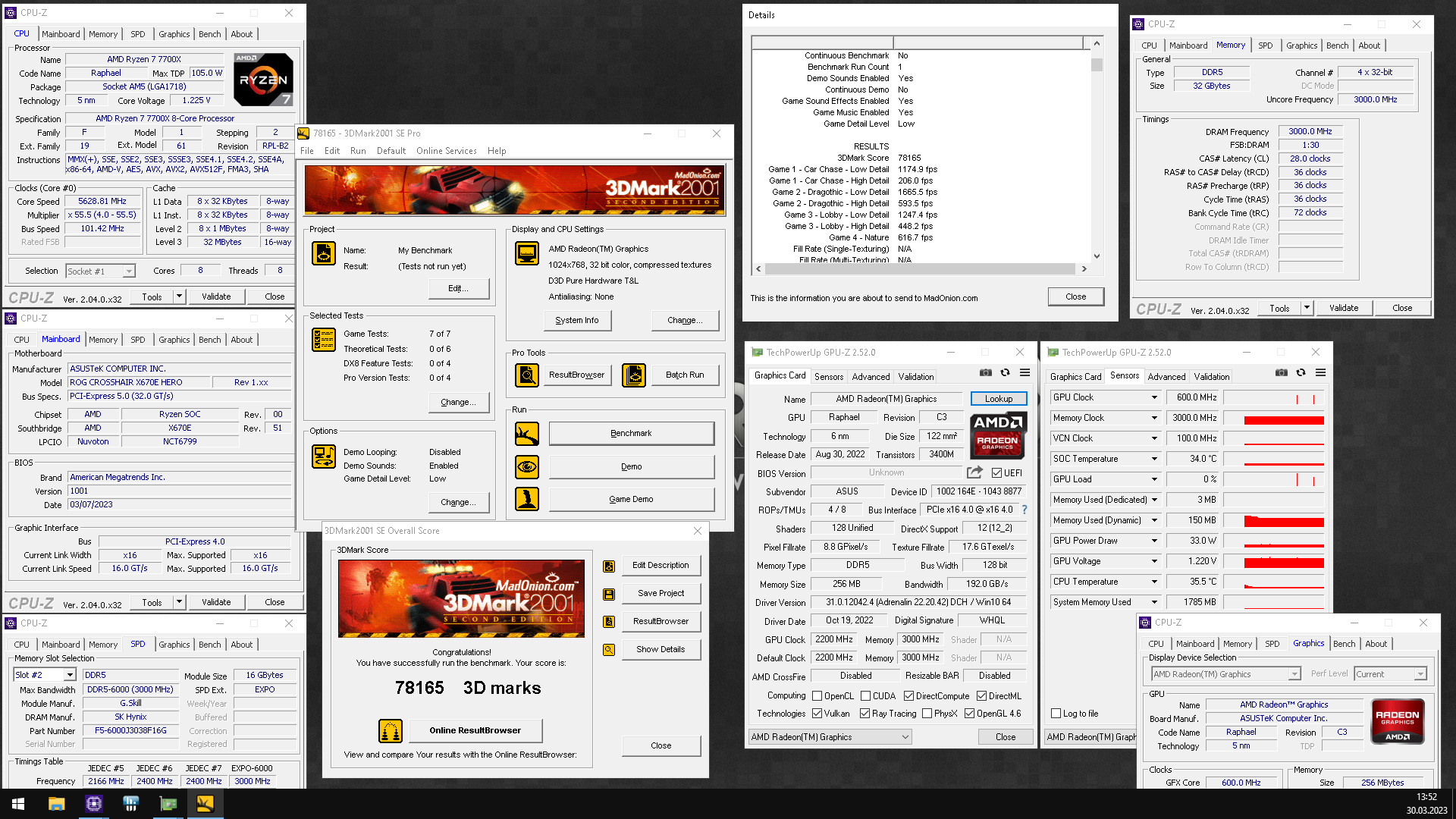Click the Display and CPU Settings monitor icon
Image resolution: width=1456 pixels, height=819 pixels.
(527, 253)
